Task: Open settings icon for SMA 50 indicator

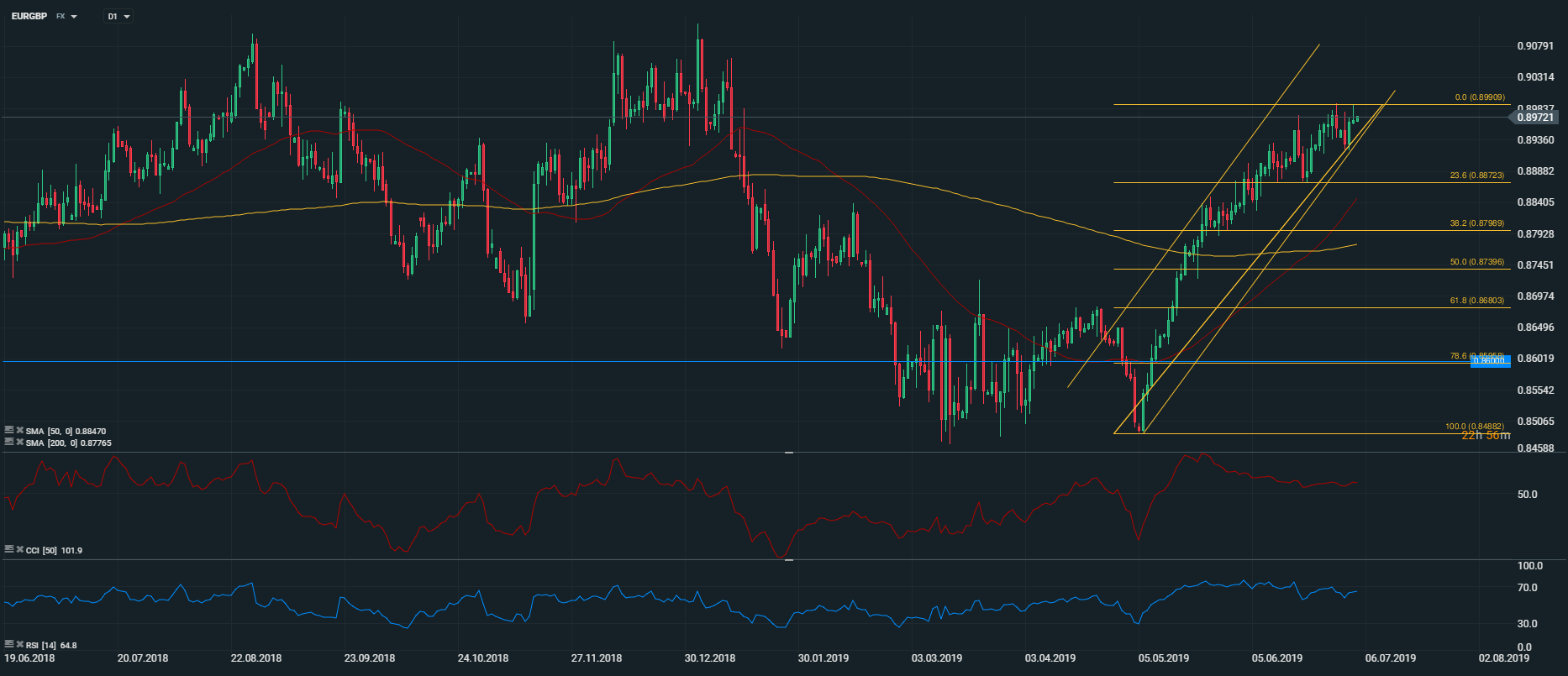Action: coord(9,430)
